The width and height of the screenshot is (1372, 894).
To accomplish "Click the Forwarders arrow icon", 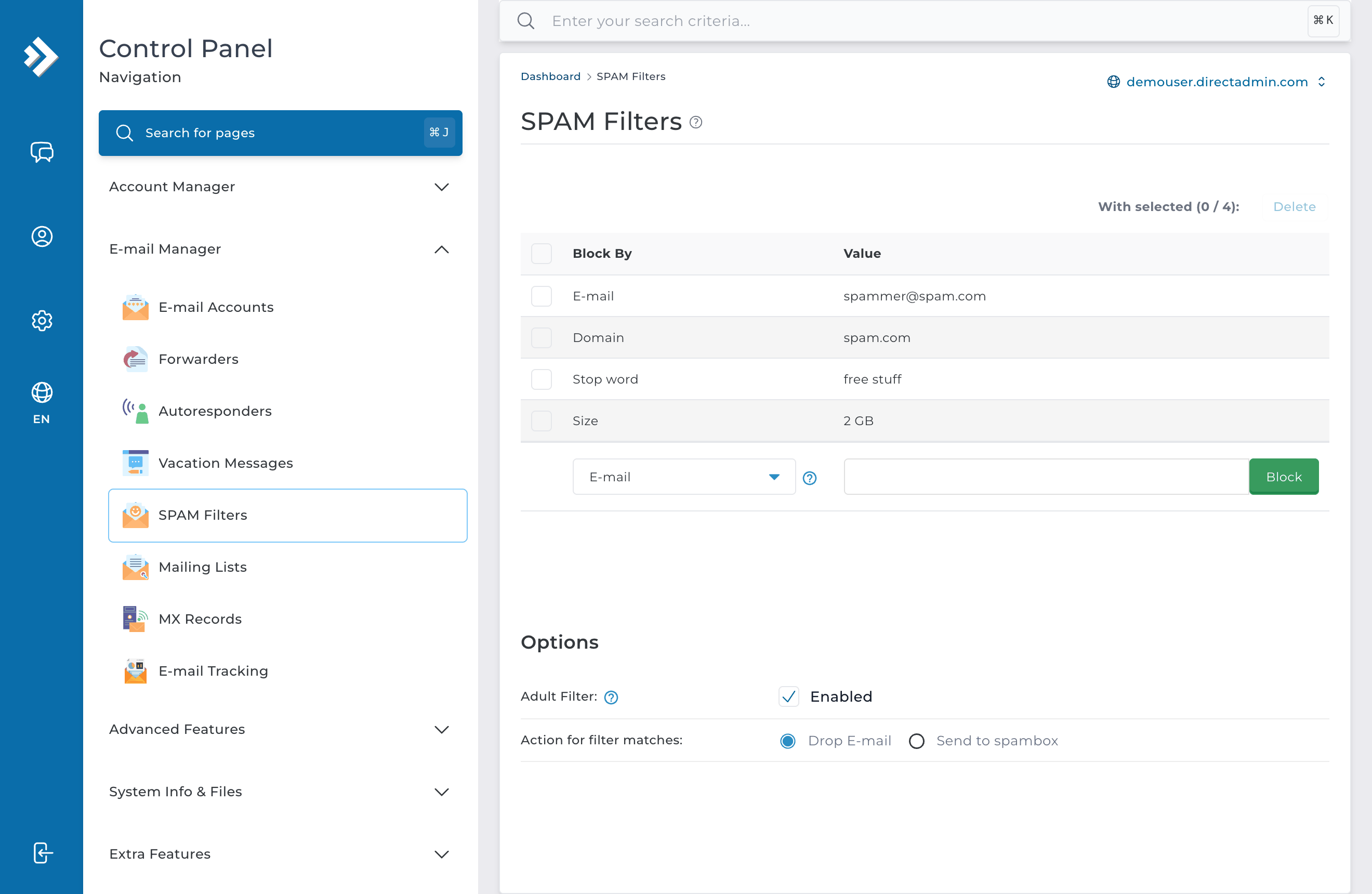I will click(136, 359).
